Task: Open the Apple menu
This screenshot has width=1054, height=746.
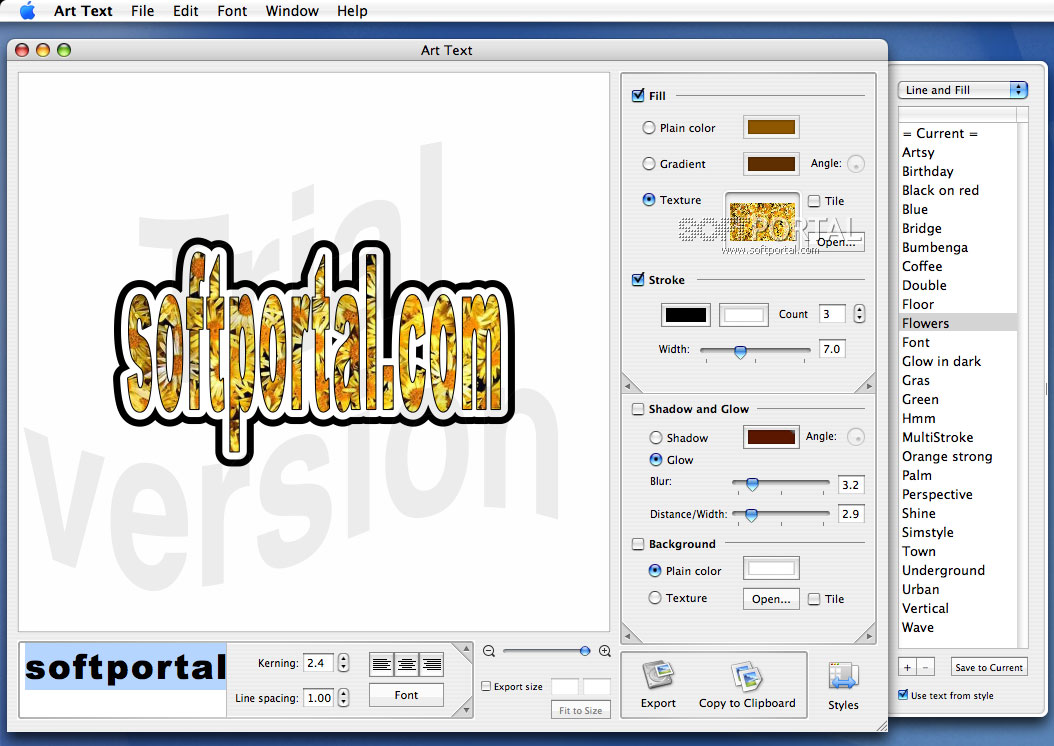Action: pyautogui.click(x=28, y=11)
